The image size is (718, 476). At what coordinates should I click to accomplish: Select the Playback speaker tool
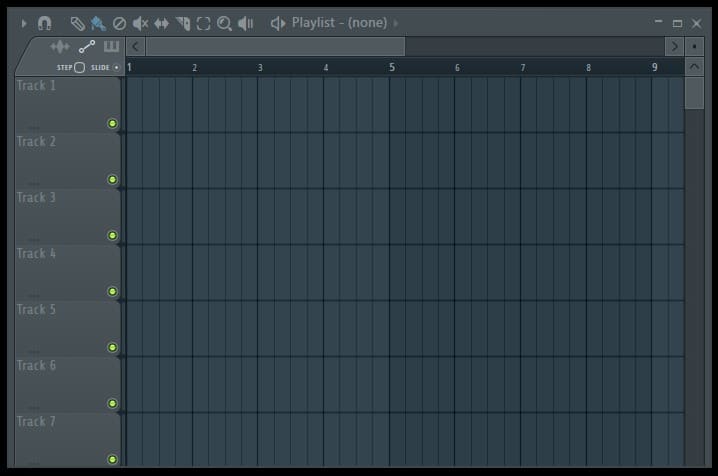click(x=246, y=23)
